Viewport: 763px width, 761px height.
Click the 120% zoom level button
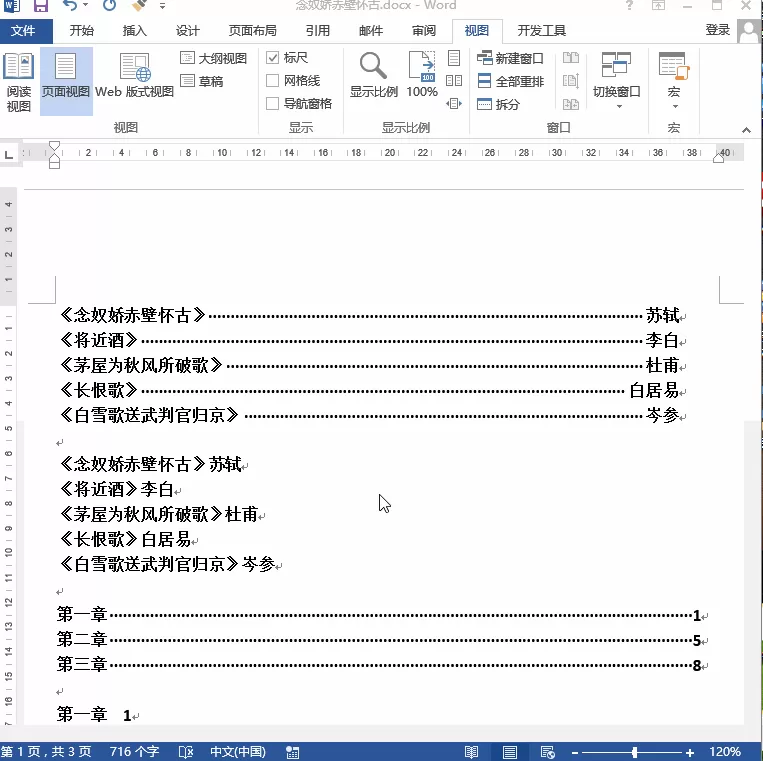tap(725, 752)
